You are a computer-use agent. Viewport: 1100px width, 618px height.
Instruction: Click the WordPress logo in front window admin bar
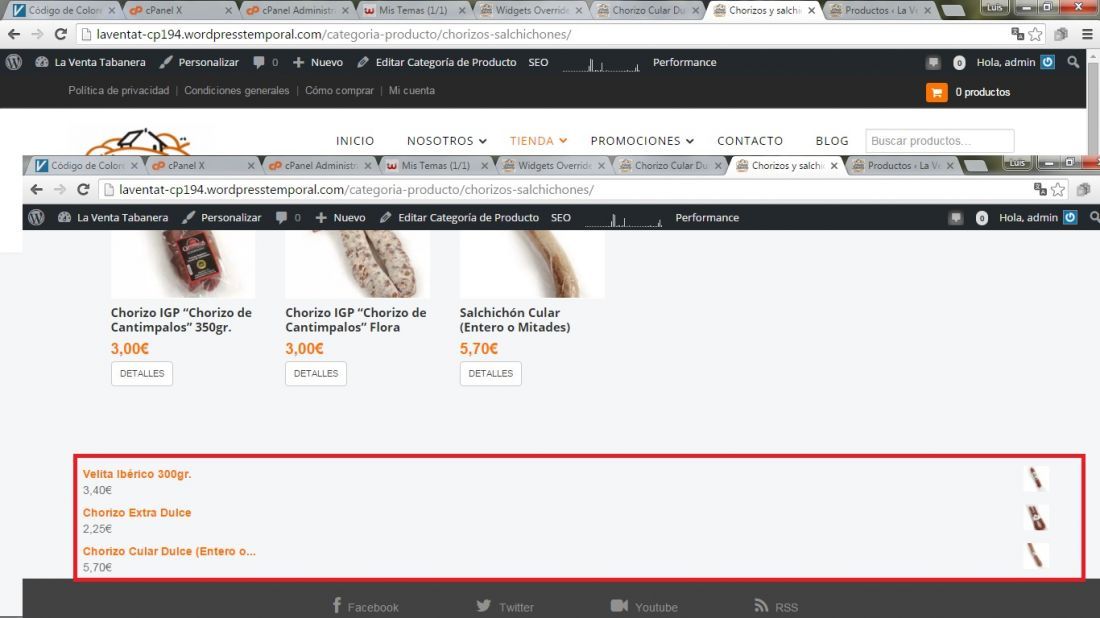click(x=36, y=217)
